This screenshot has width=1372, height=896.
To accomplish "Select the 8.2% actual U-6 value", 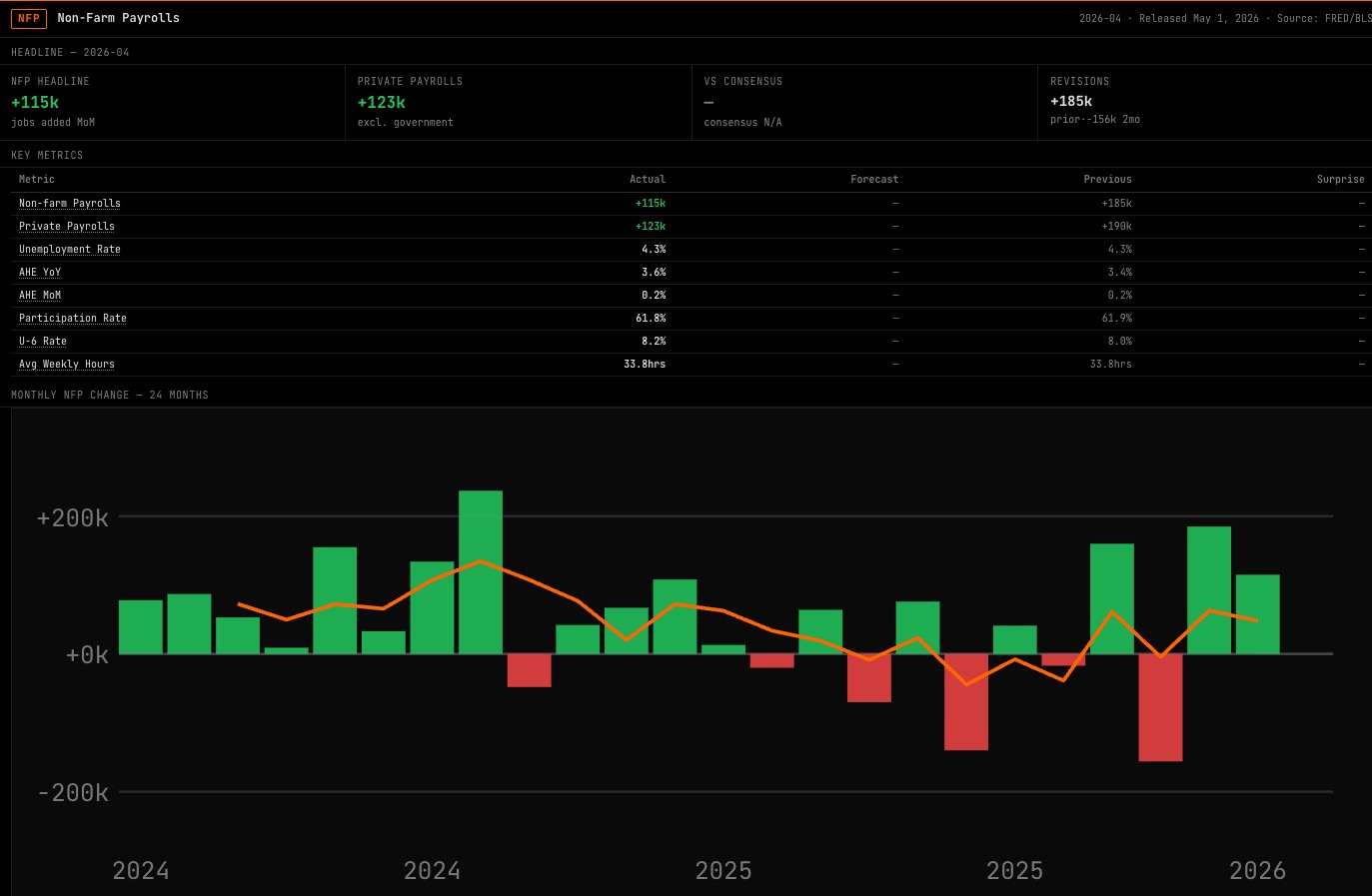I will (654, 341).
